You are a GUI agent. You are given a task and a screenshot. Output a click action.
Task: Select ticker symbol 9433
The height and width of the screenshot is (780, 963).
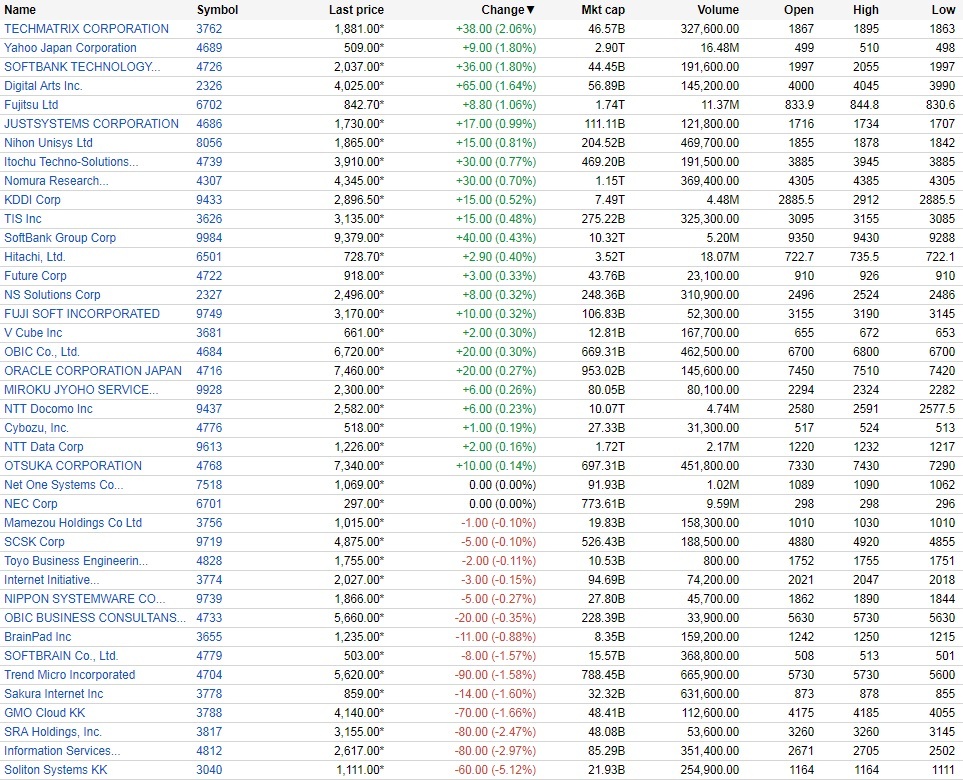click(x=209, y=200)
